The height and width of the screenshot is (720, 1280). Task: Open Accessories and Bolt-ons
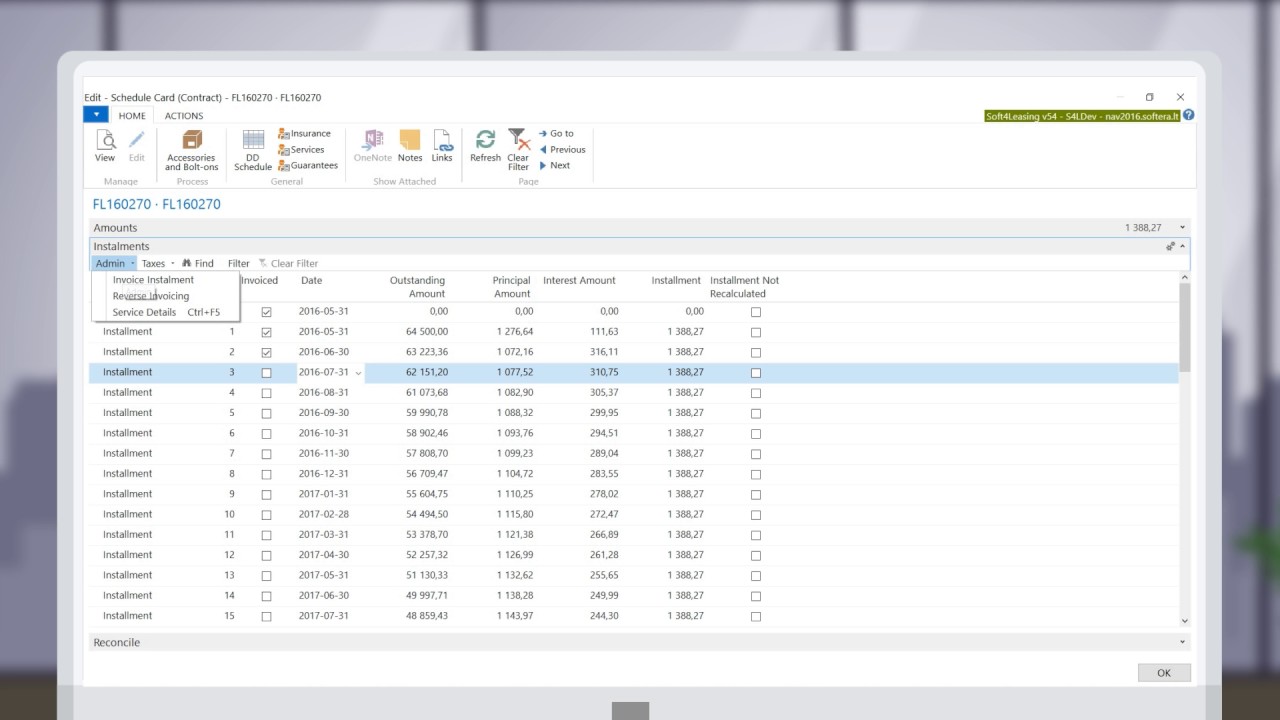(x=192, y=150)
